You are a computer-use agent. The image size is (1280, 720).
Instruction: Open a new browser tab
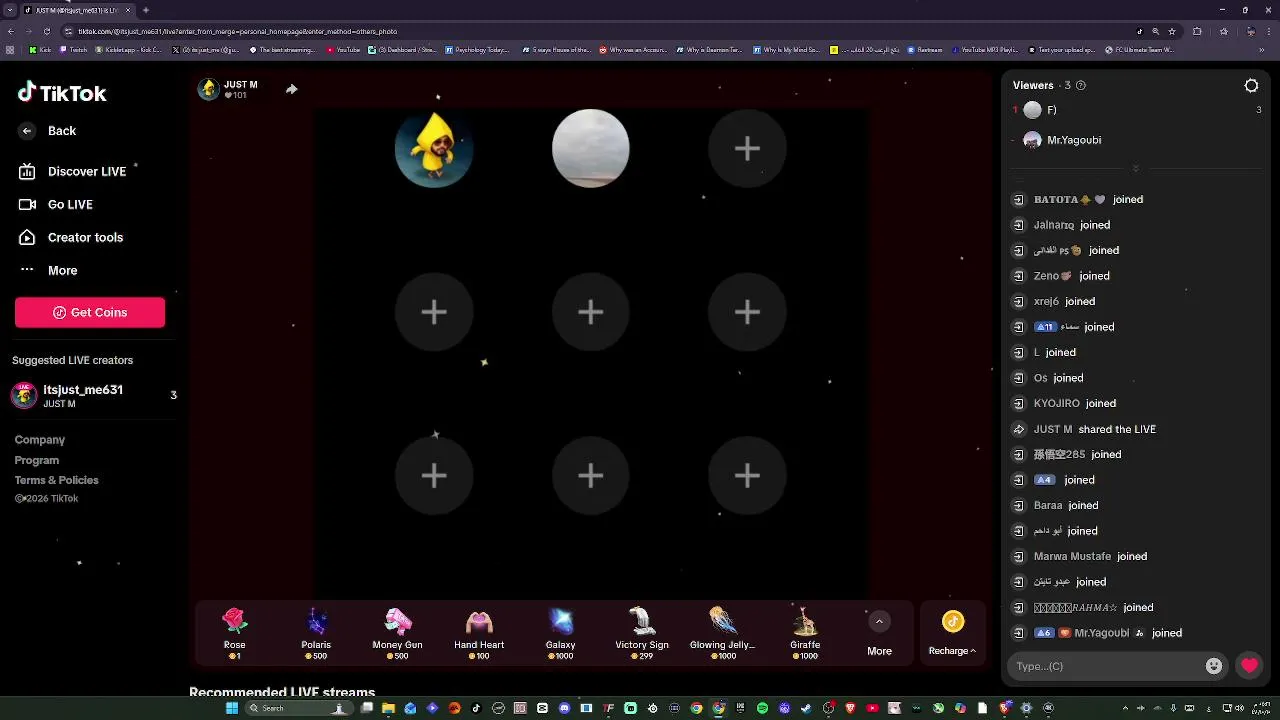pyautogui.click(x=146, y=10)
